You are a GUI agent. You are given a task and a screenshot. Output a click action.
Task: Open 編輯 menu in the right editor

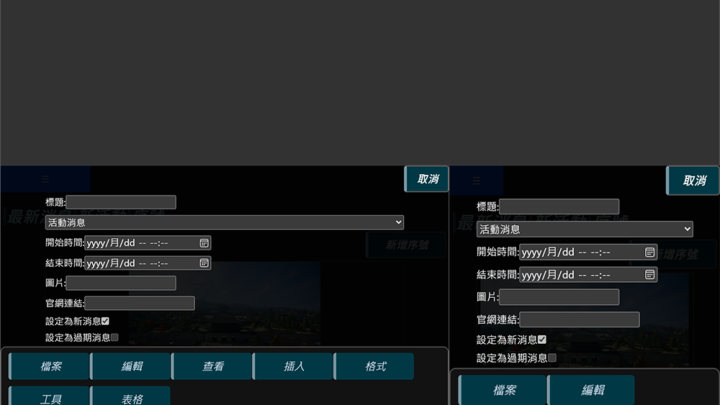tap(592, 390)
